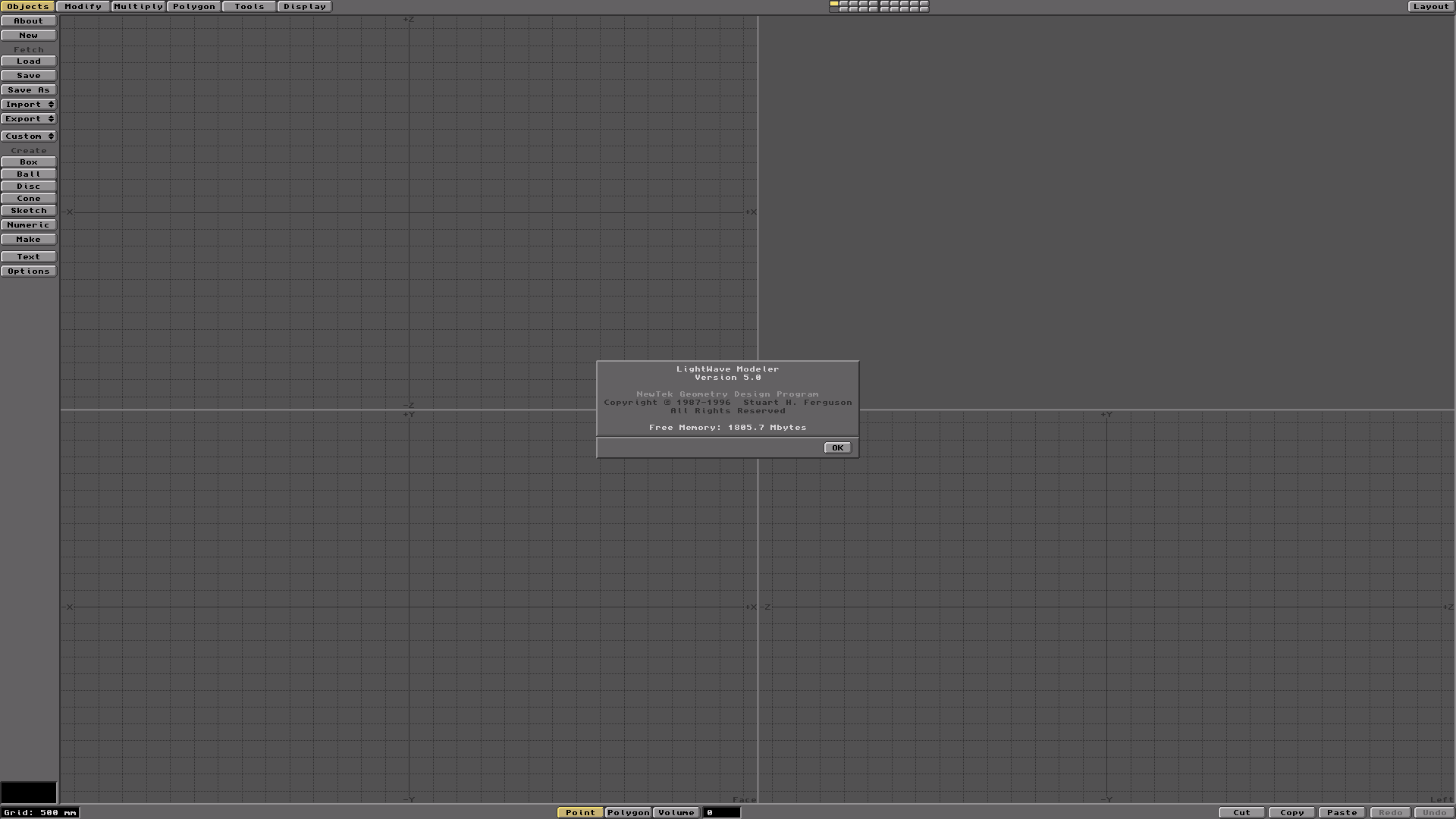1456x819 pixels.
Task: Click the Numeric button for precise input
Action: (x=28, y=224)
